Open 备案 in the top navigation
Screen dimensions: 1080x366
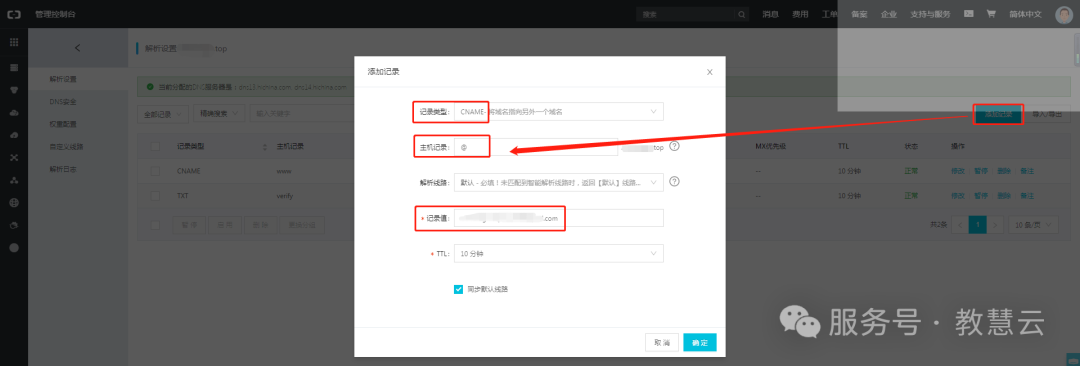(x=859, y=14)
